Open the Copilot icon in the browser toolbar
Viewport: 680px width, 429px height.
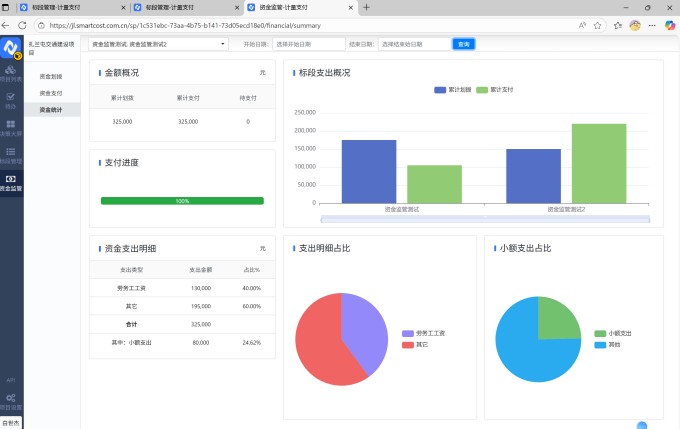(x=668, y=25)
